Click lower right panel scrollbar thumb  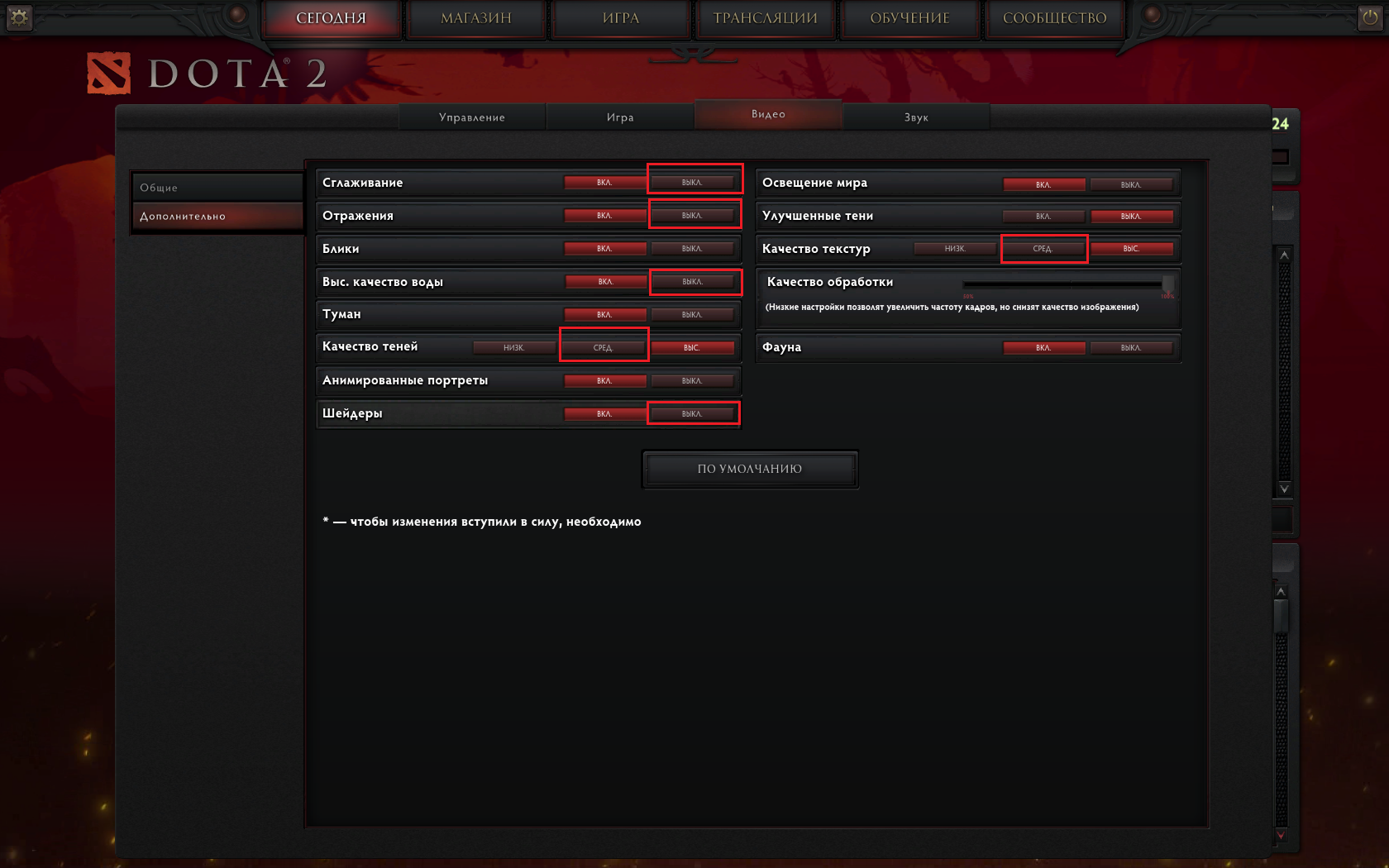pyautogui.click(x=1281, y=616)
